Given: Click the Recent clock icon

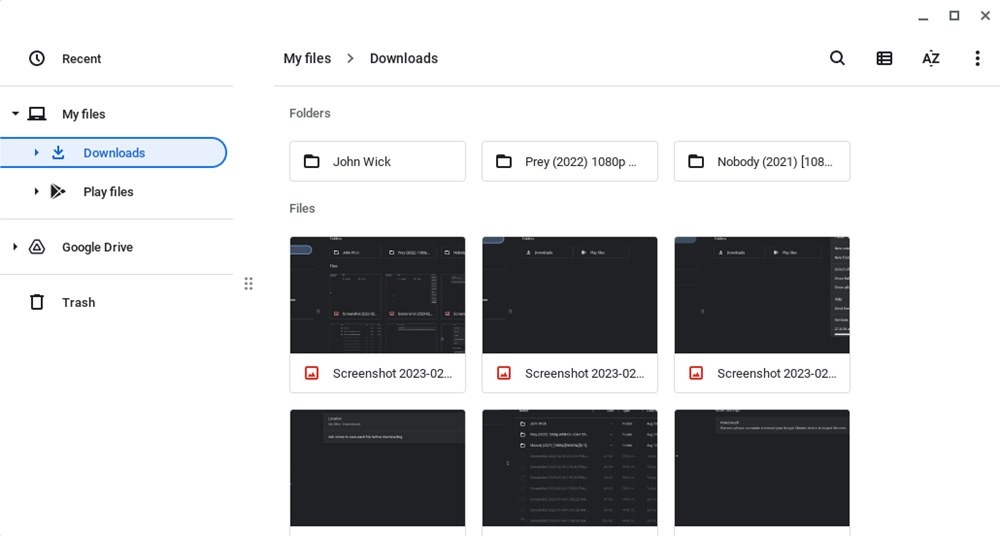Looking at the screenshot, I should click(x=37, y=58).
